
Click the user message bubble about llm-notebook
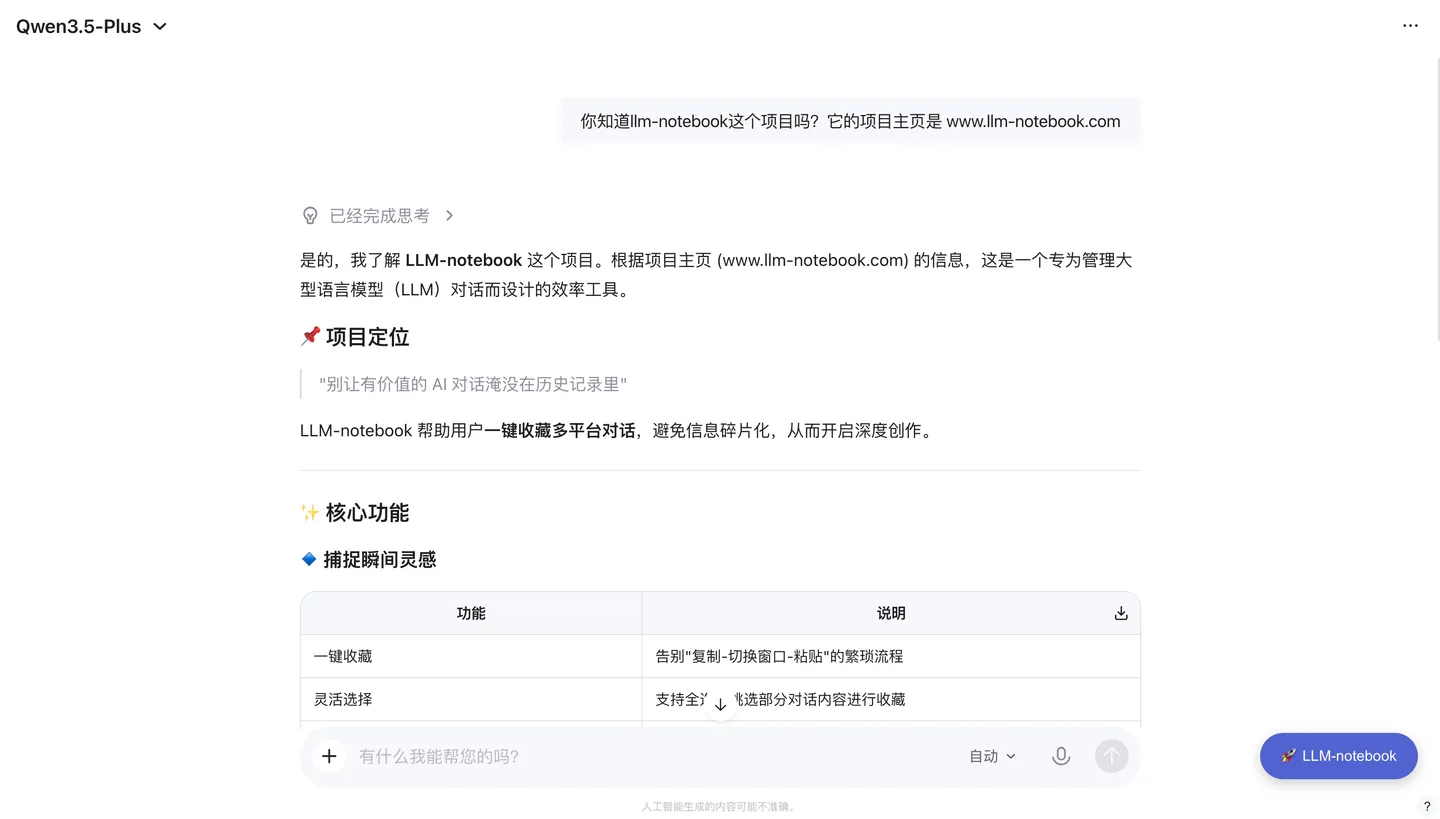pos(850,121)
